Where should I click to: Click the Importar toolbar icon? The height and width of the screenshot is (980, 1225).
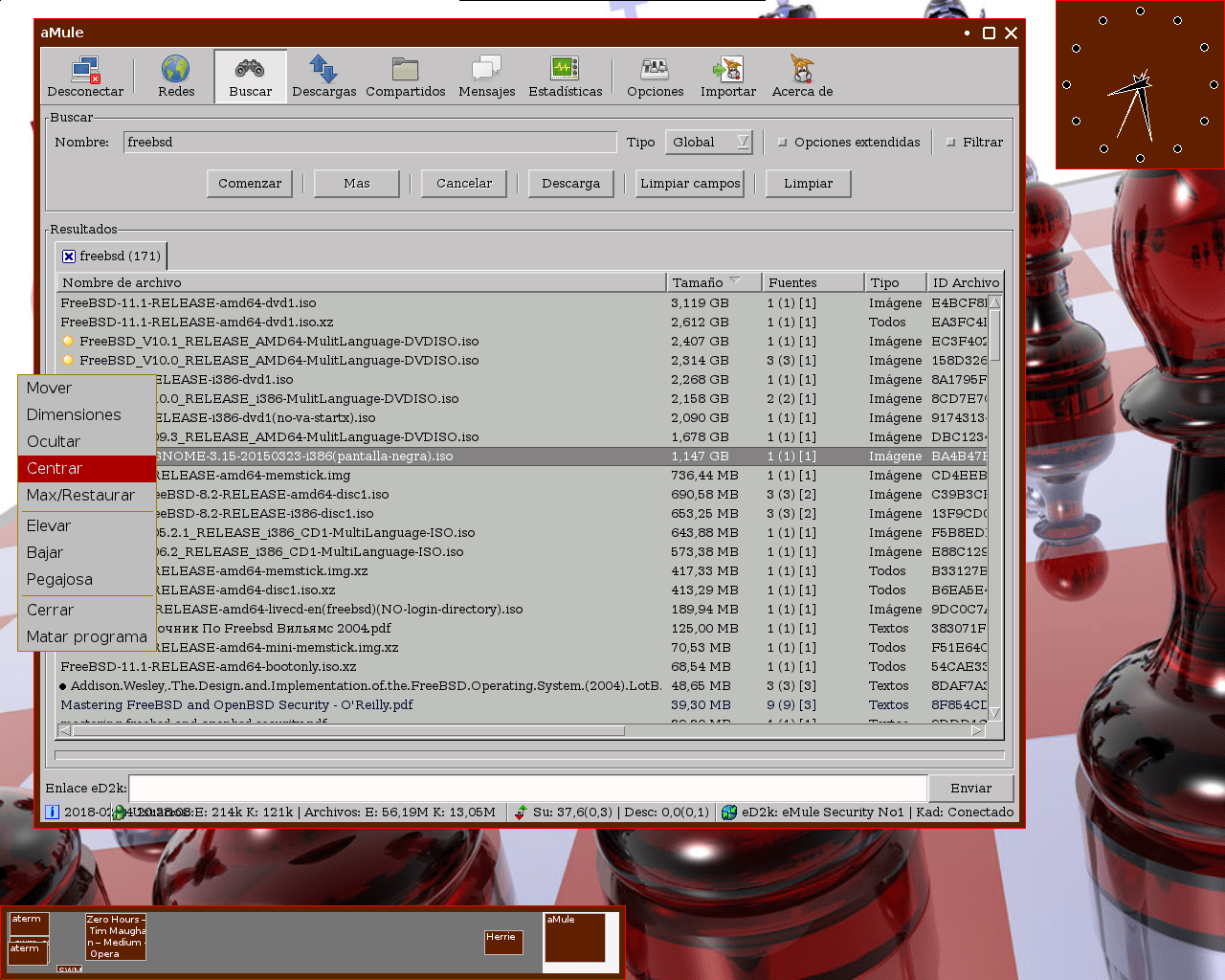point(728,77)
